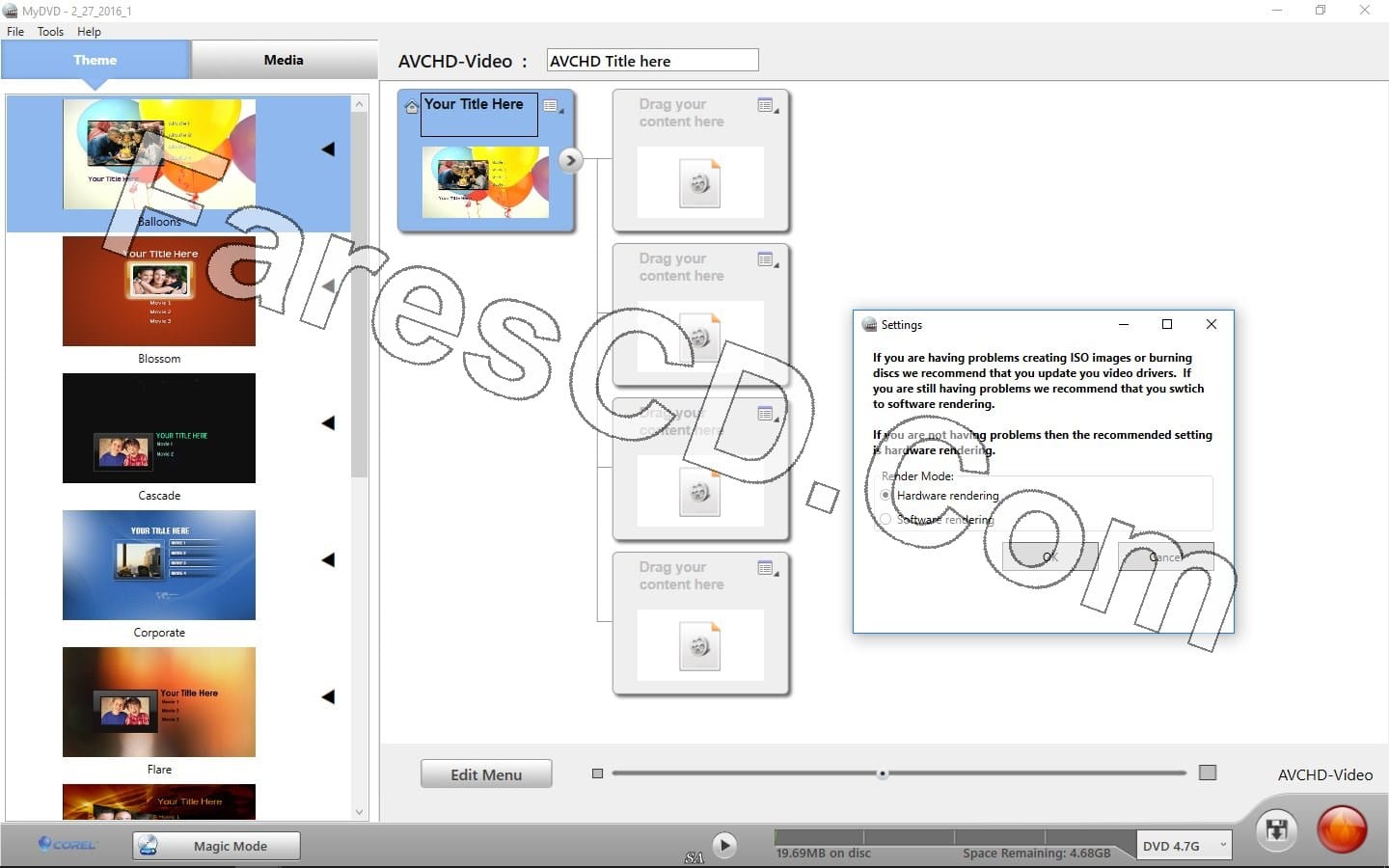This screenshot has height=868, width=1389.
Task: Click the balloons menu preview thumbnail
Action: pos(485,182)
